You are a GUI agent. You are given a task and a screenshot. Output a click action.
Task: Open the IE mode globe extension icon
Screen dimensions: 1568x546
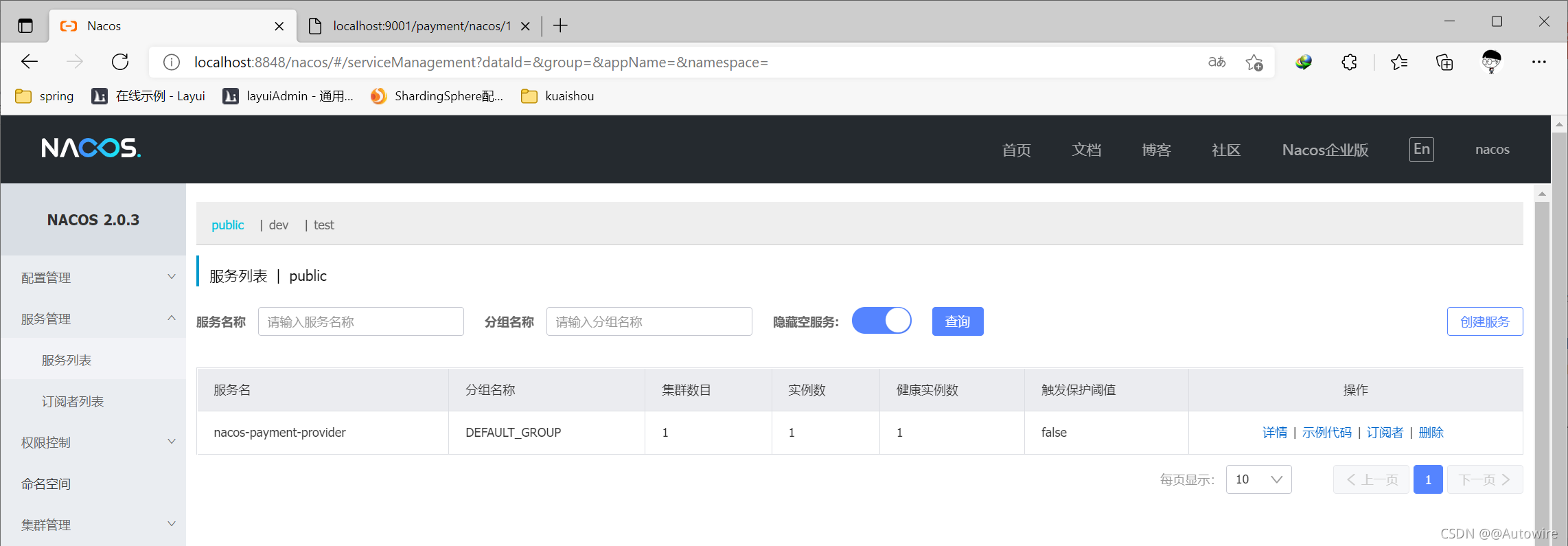[1304, 62]
